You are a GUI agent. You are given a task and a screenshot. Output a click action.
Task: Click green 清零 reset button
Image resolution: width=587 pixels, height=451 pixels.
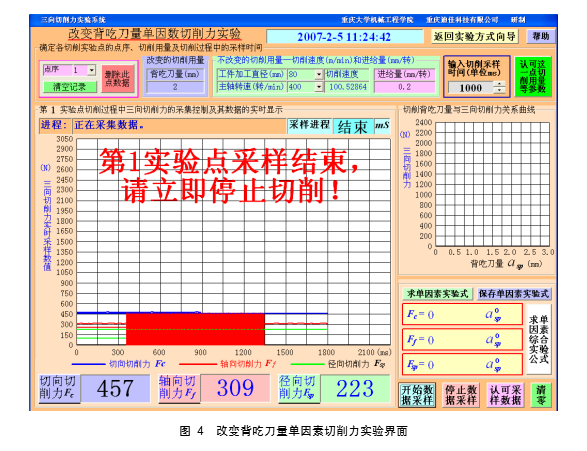click(541, 395)
